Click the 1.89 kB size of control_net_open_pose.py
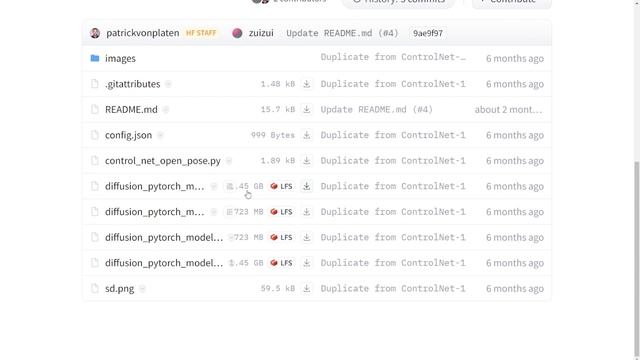Screen dimensions: 640x360 point(278,161)
